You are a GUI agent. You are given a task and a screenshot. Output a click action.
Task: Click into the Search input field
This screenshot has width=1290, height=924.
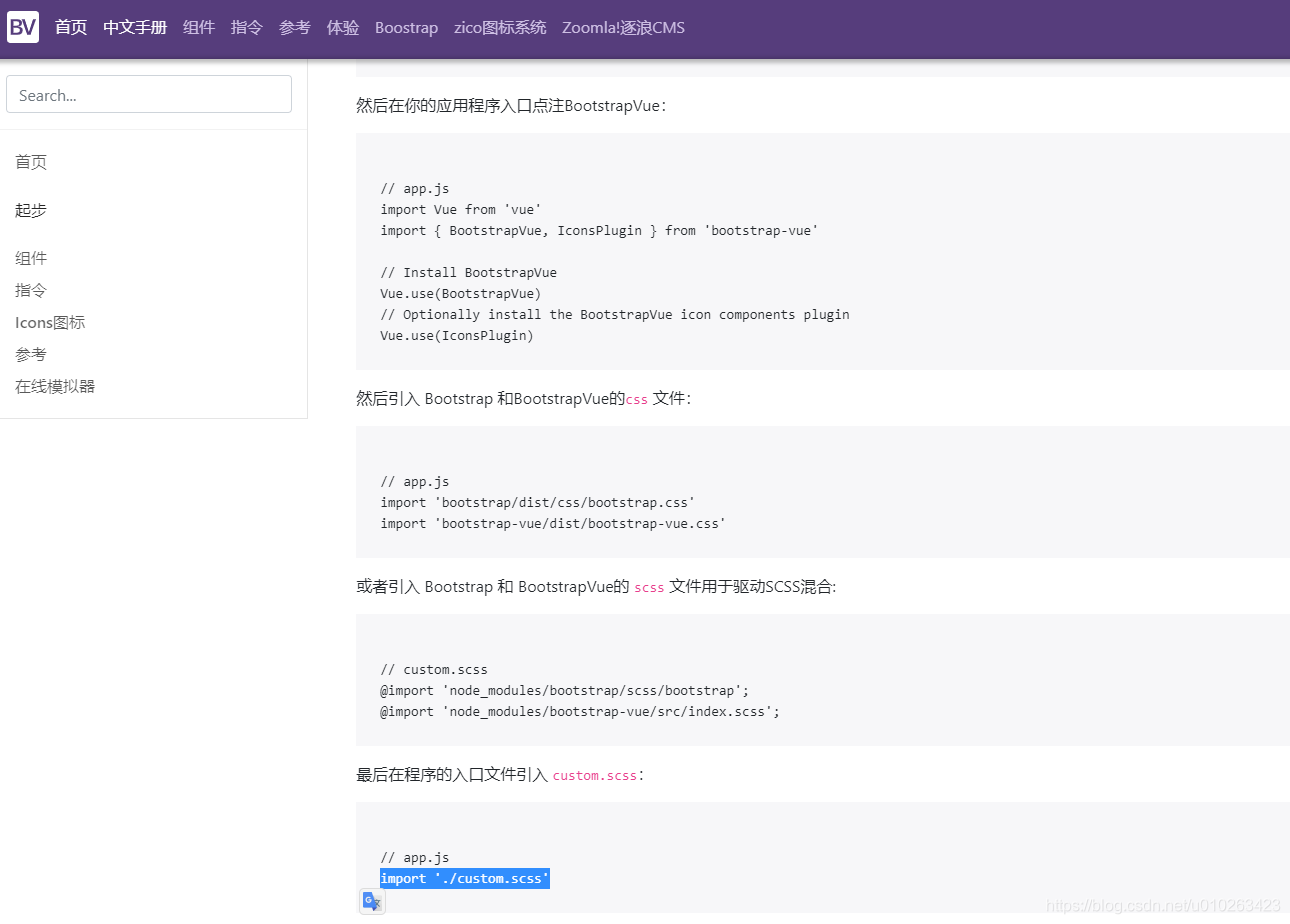tap(148, 94)
